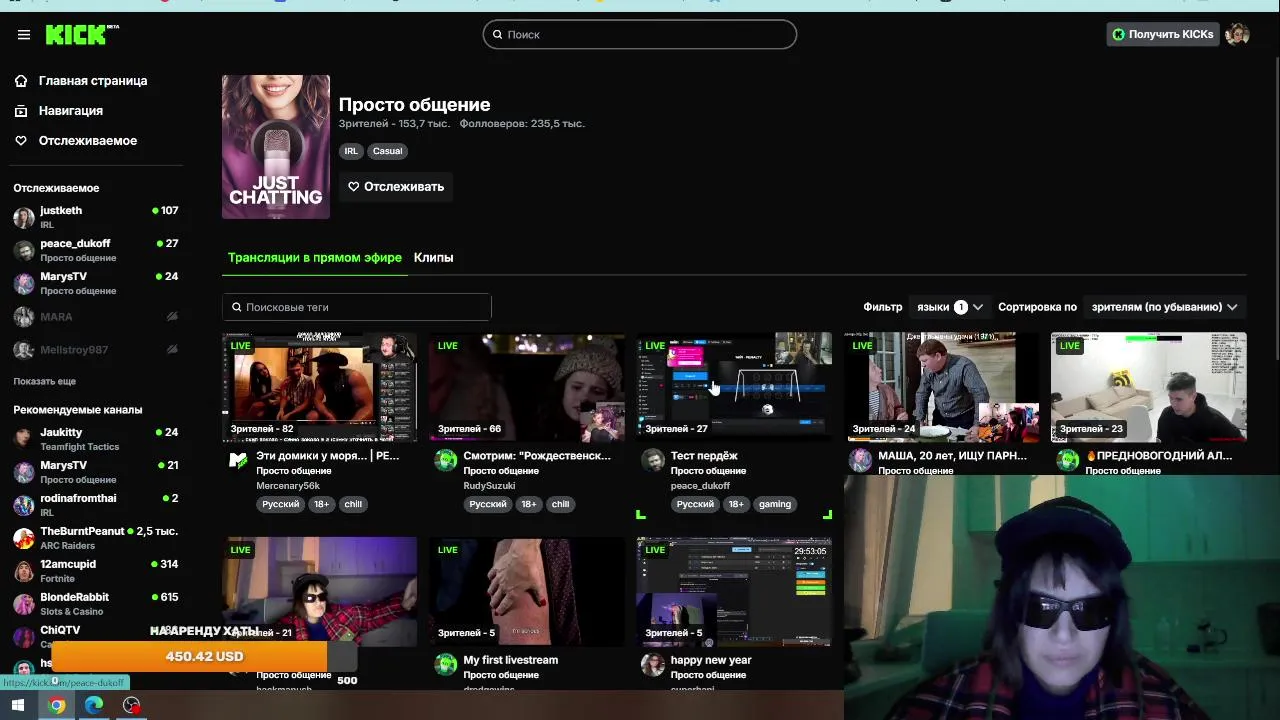Click in the top search field
The image size is (1280, 720).
tap(640, 35)
